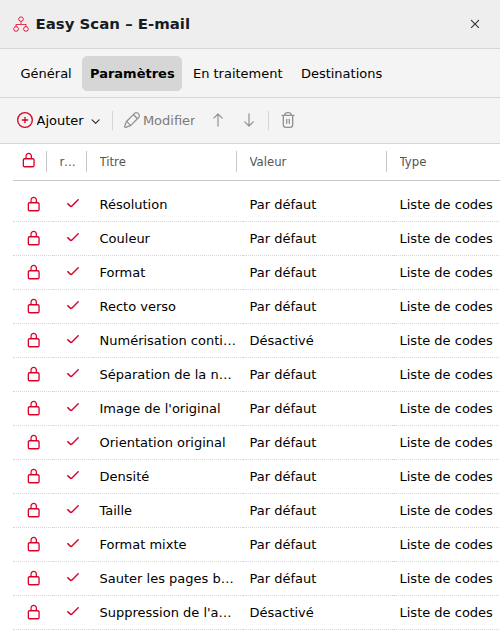Close the Easy Scan – E-mail panel
500x638 pixels.
pos(475,24)
